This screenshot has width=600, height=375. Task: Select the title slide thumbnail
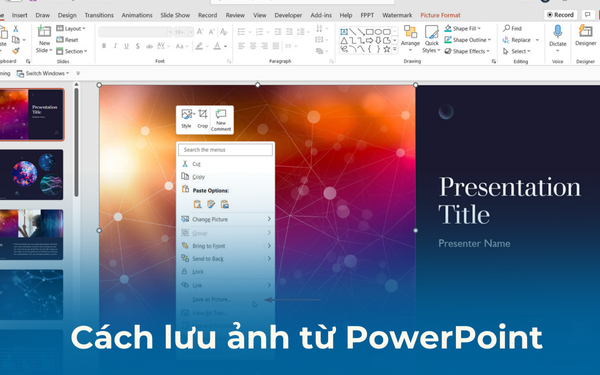(32, 114)
